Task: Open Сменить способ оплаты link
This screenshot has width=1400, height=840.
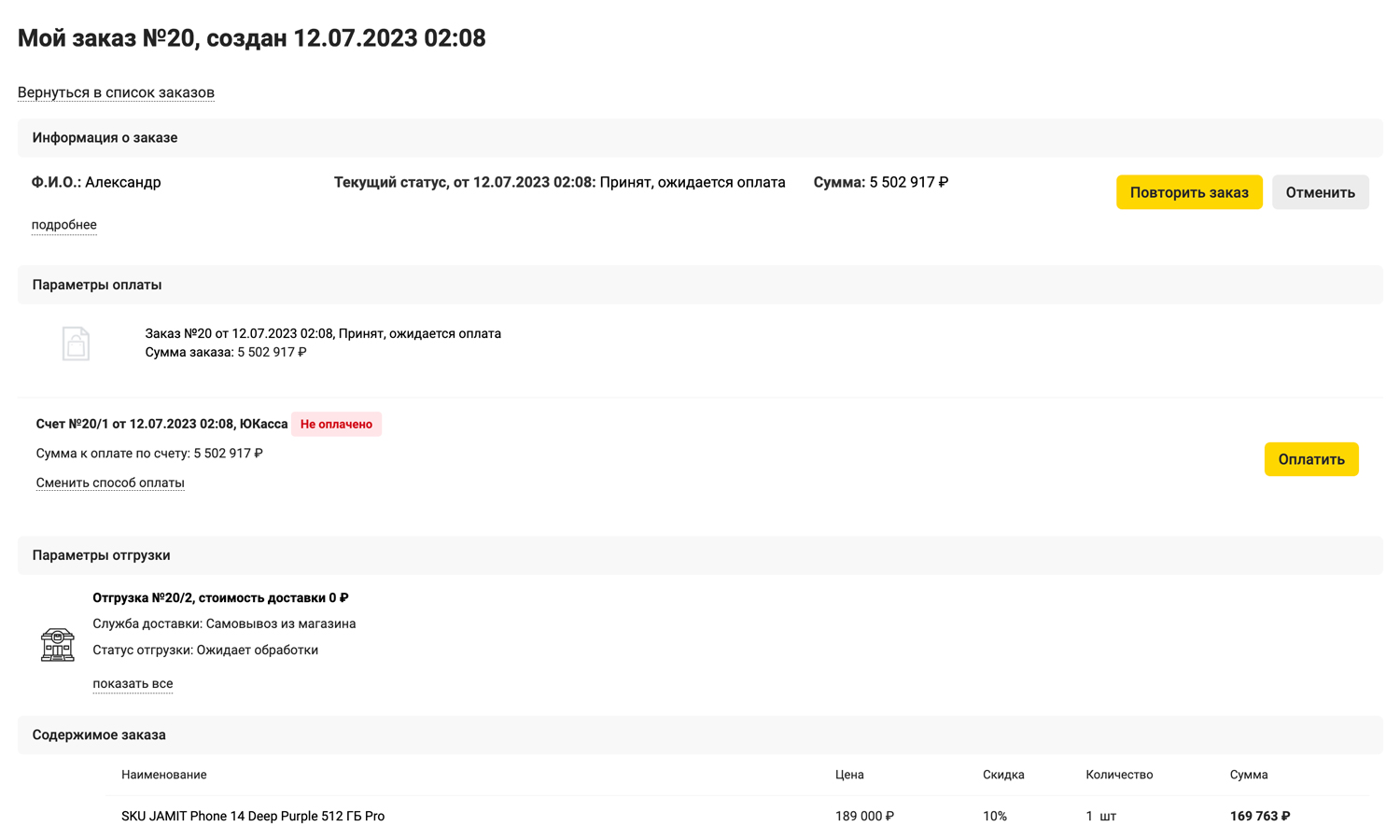Action: pyautogui.click(x=110, y=483)
